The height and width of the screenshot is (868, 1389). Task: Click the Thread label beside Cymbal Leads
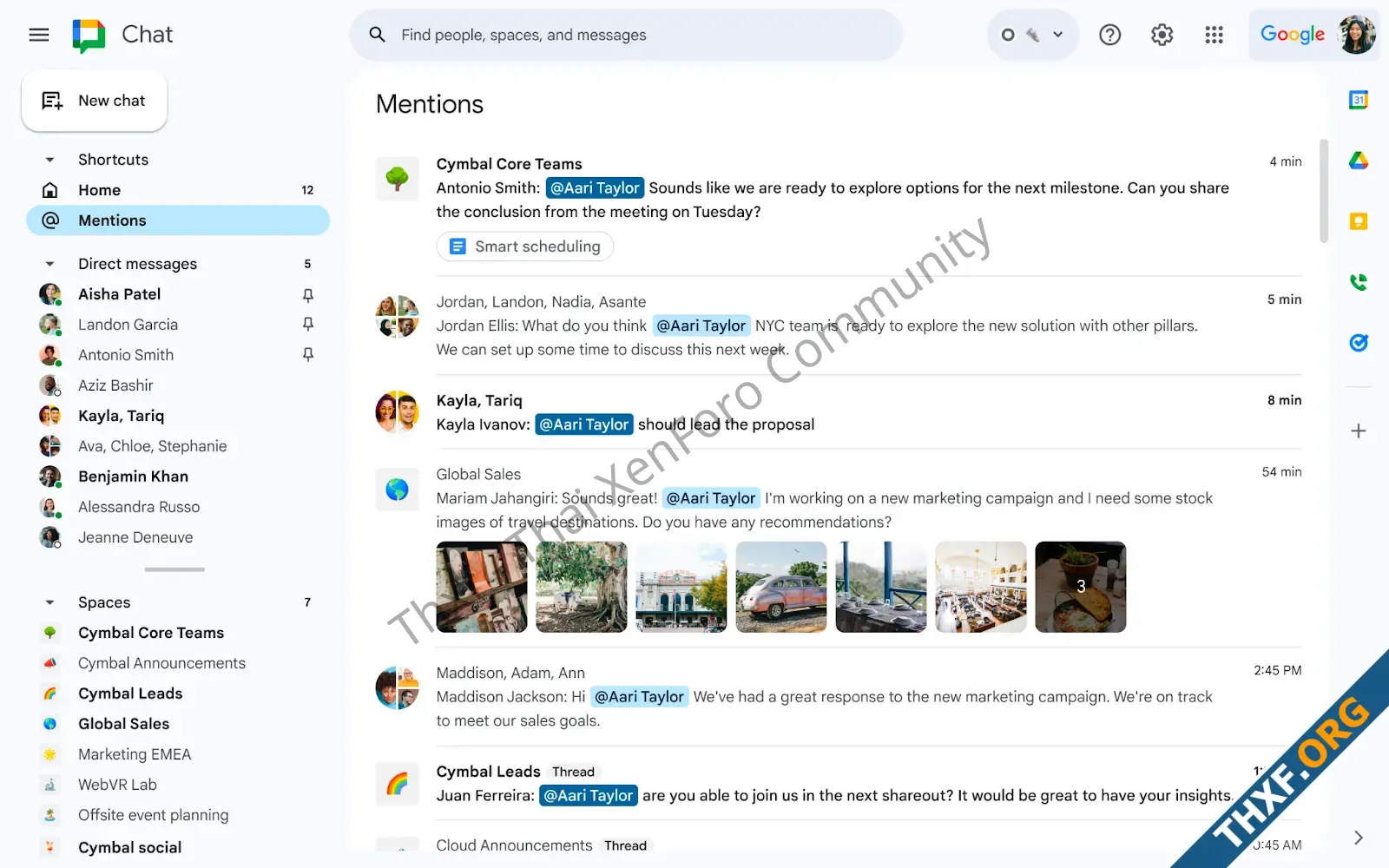point(574,772)
